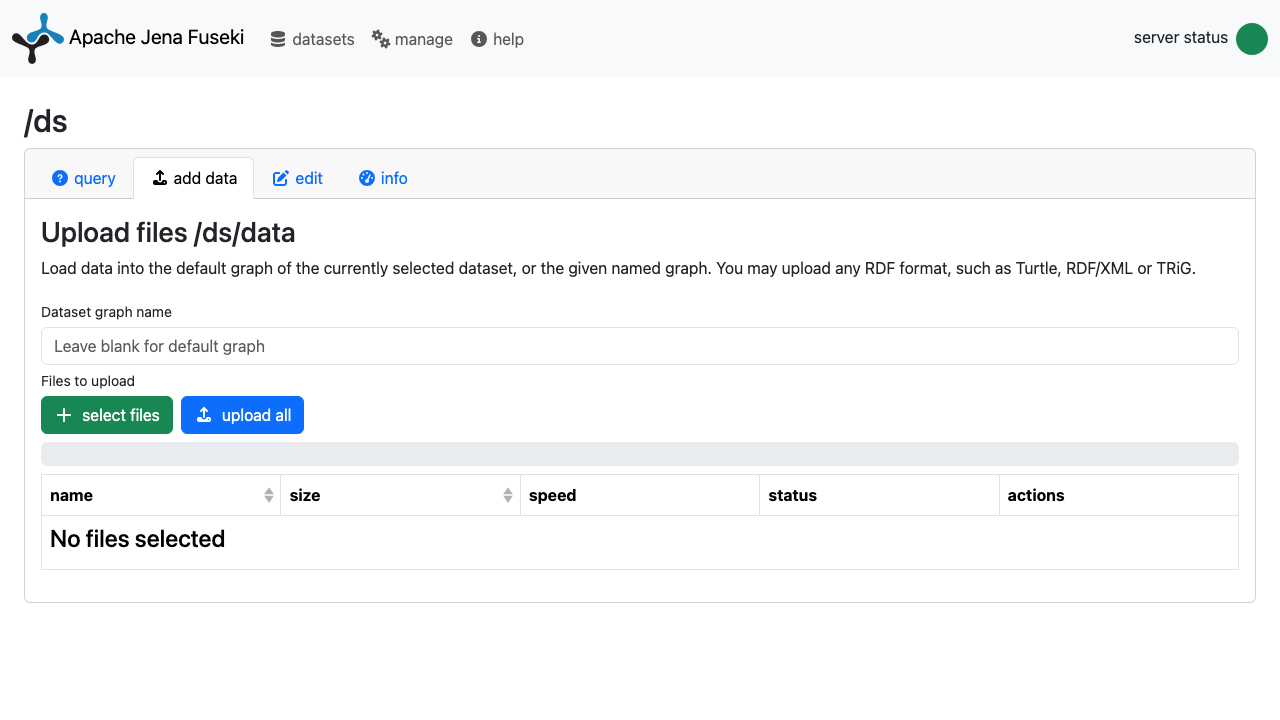Click the Apache Jena Fuseki logo icon

tap(38, 38)
